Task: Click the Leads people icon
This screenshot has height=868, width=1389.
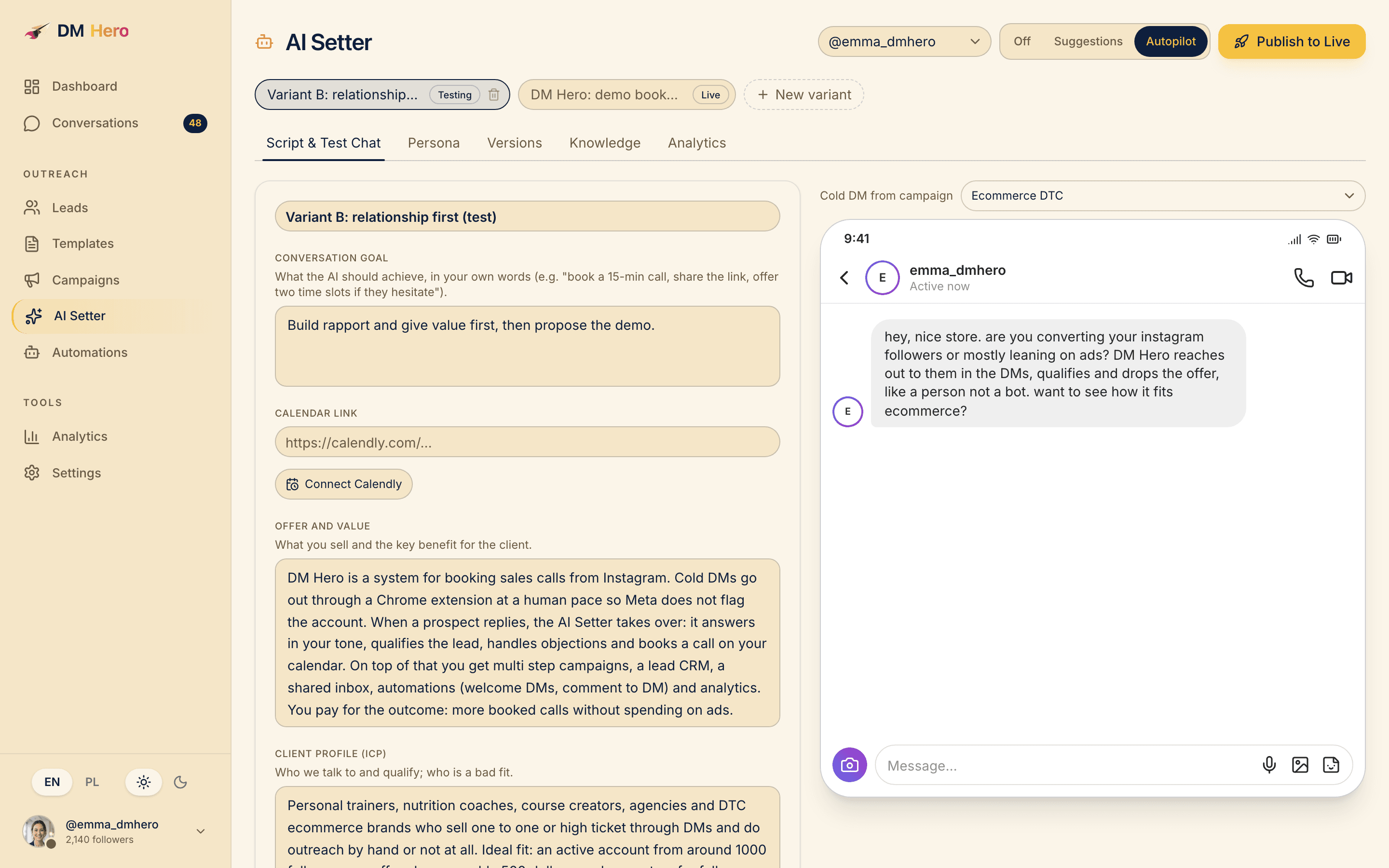Action: coord(31,208)
